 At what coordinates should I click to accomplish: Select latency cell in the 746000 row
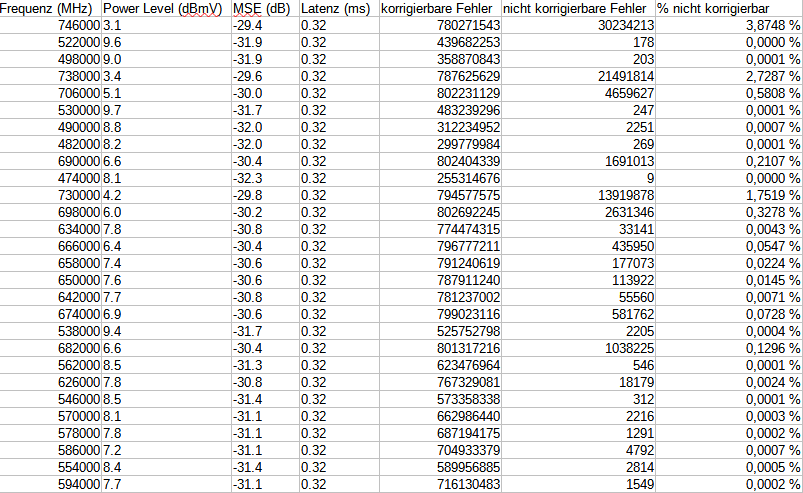340,26
